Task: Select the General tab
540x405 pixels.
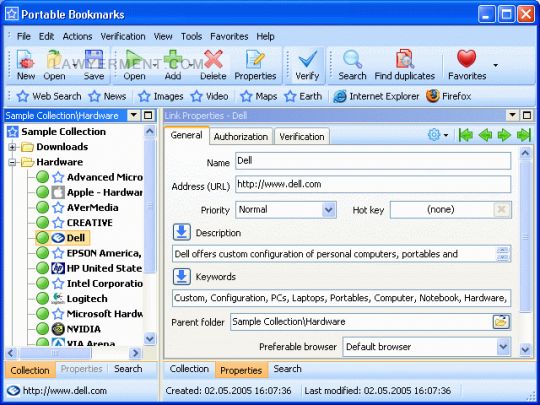Action: [x=186, y=135]
